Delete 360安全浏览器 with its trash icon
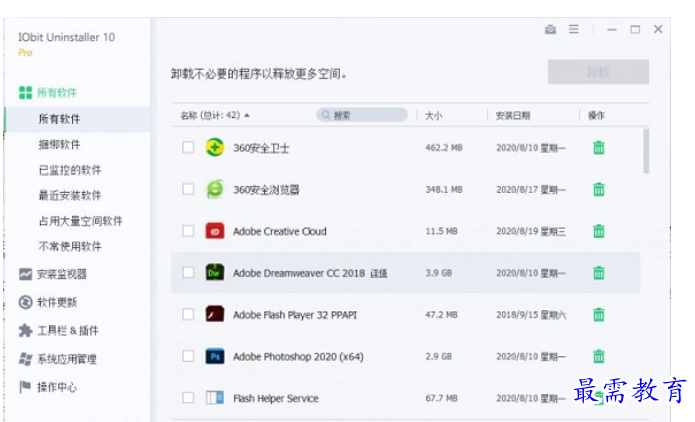695x422 pixels. (599, 189)
